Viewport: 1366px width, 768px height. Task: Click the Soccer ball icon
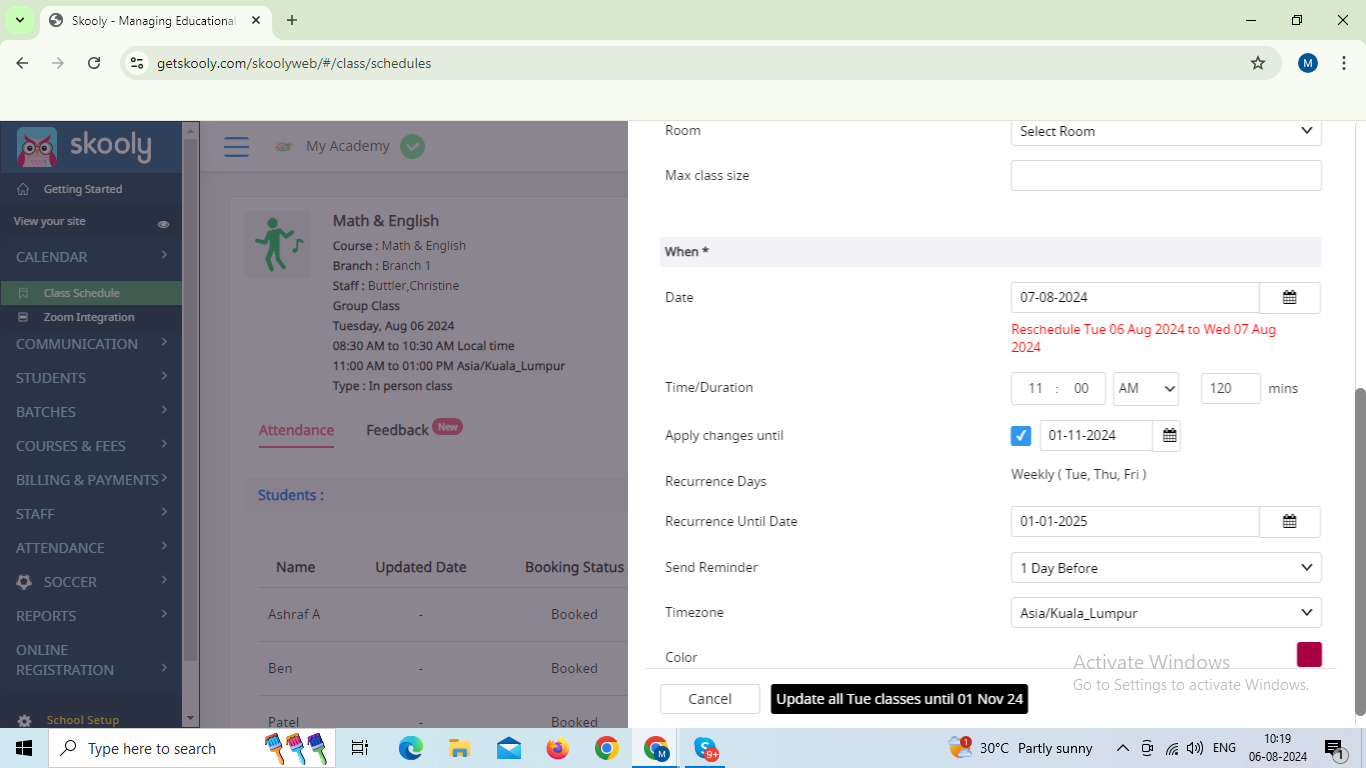(x=24, y=582)
